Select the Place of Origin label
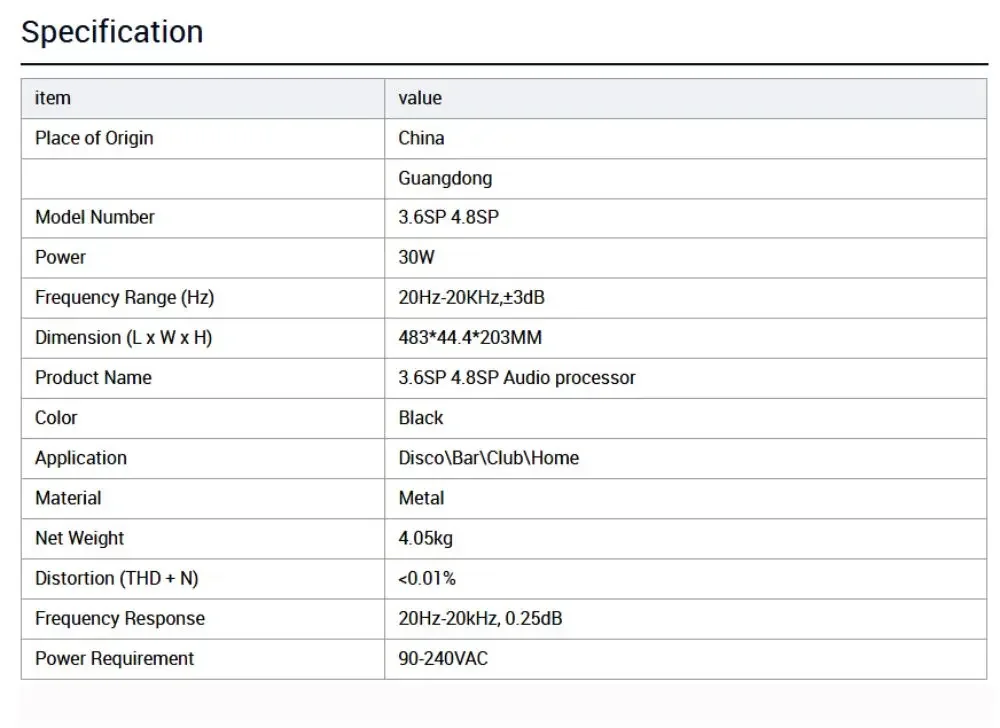 [x=94, y=138]
